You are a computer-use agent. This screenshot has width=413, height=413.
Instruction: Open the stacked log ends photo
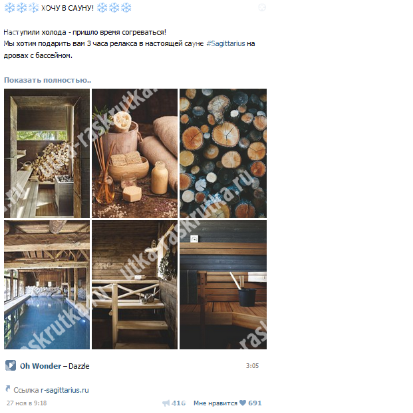pyautogui.click(x=223, y=153)
